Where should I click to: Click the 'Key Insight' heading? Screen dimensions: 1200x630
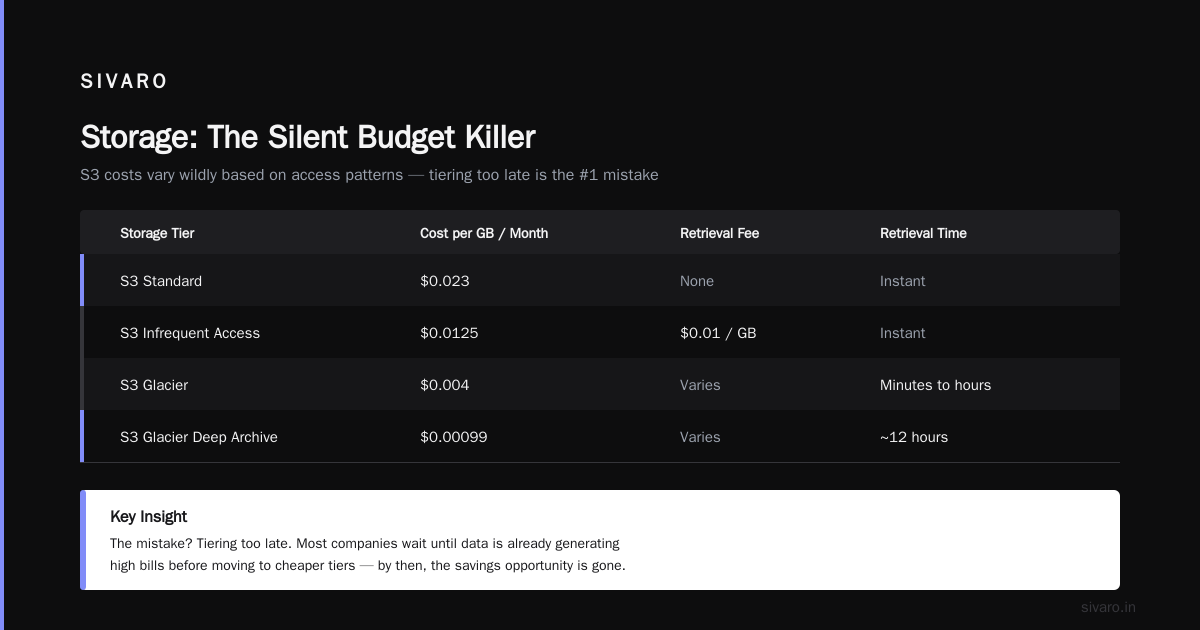pos(149,517)
